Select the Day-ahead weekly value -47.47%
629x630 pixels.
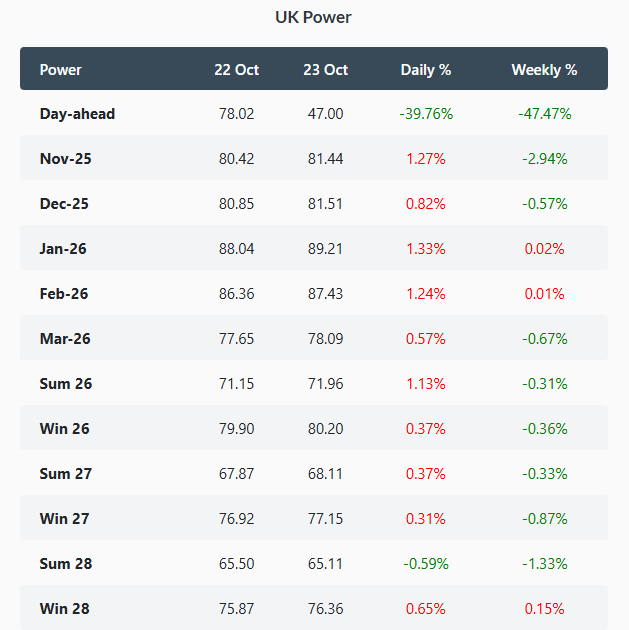coord(545,114)
